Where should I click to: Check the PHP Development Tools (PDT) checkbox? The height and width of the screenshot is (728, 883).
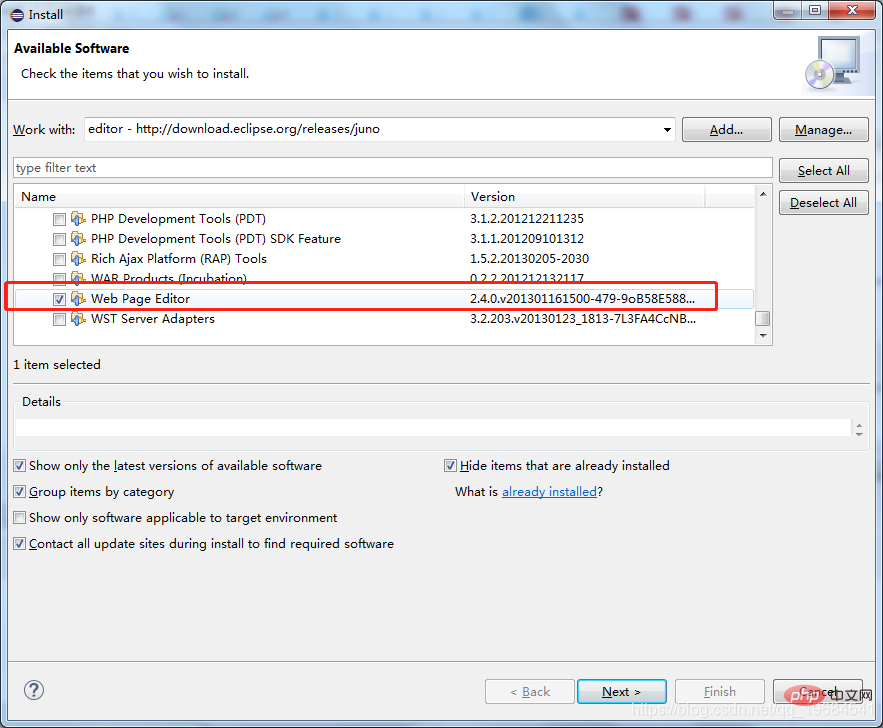[x=59, y=219]
